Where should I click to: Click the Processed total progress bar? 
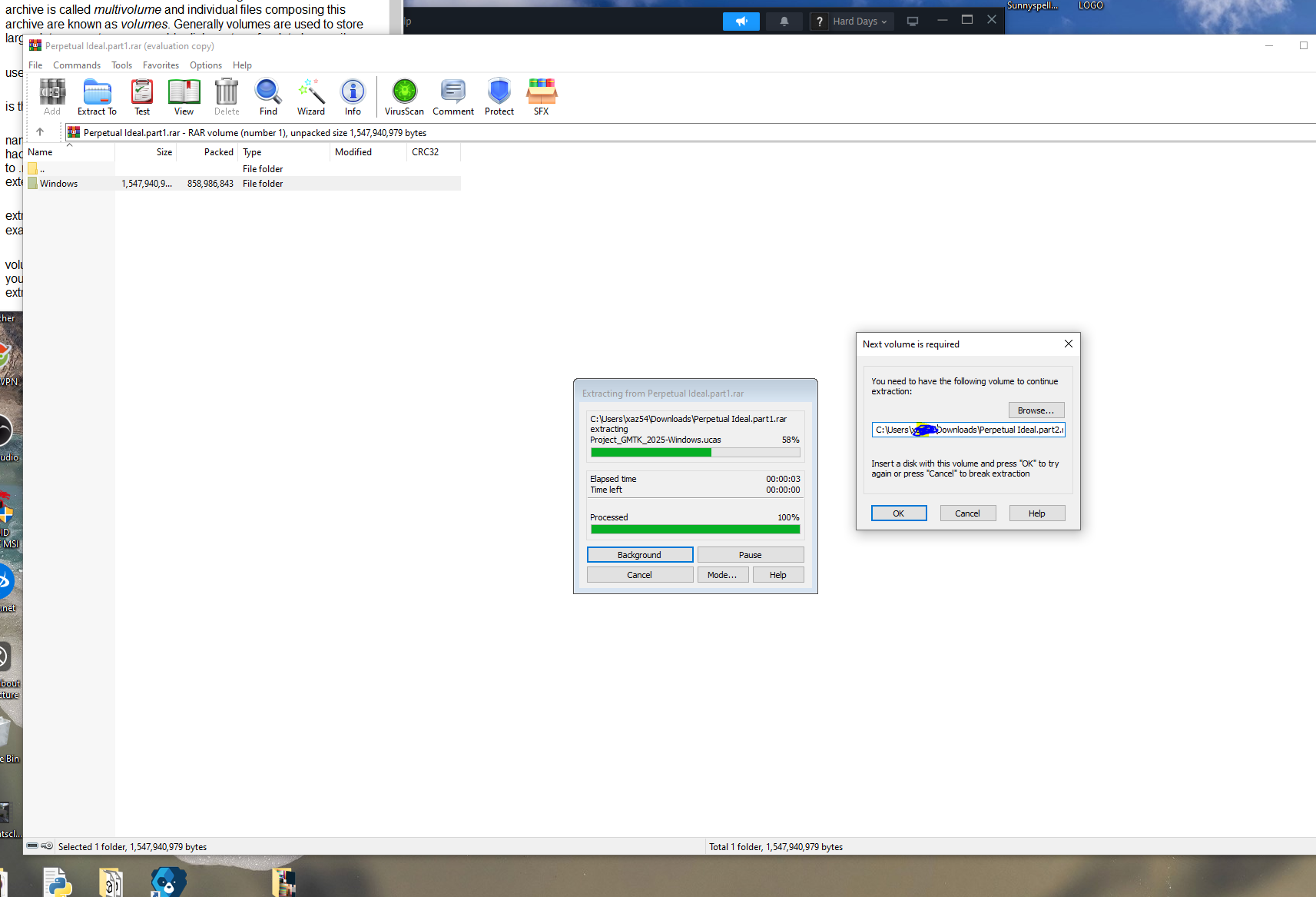pos(695,530)
